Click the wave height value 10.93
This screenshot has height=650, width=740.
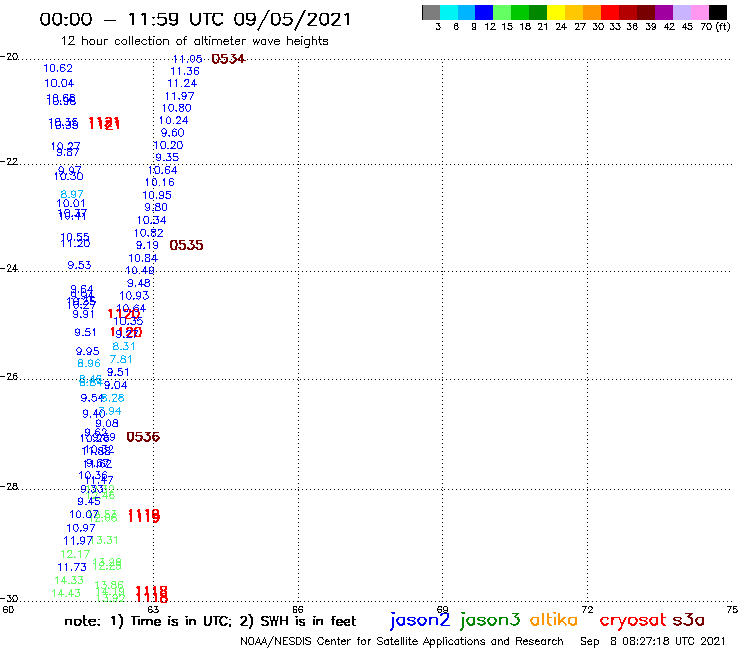(134, 296)
